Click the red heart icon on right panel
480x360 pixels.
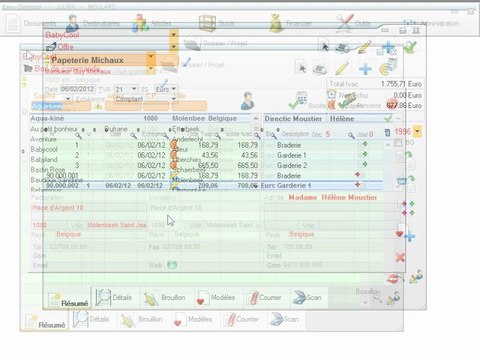point(399,234)
